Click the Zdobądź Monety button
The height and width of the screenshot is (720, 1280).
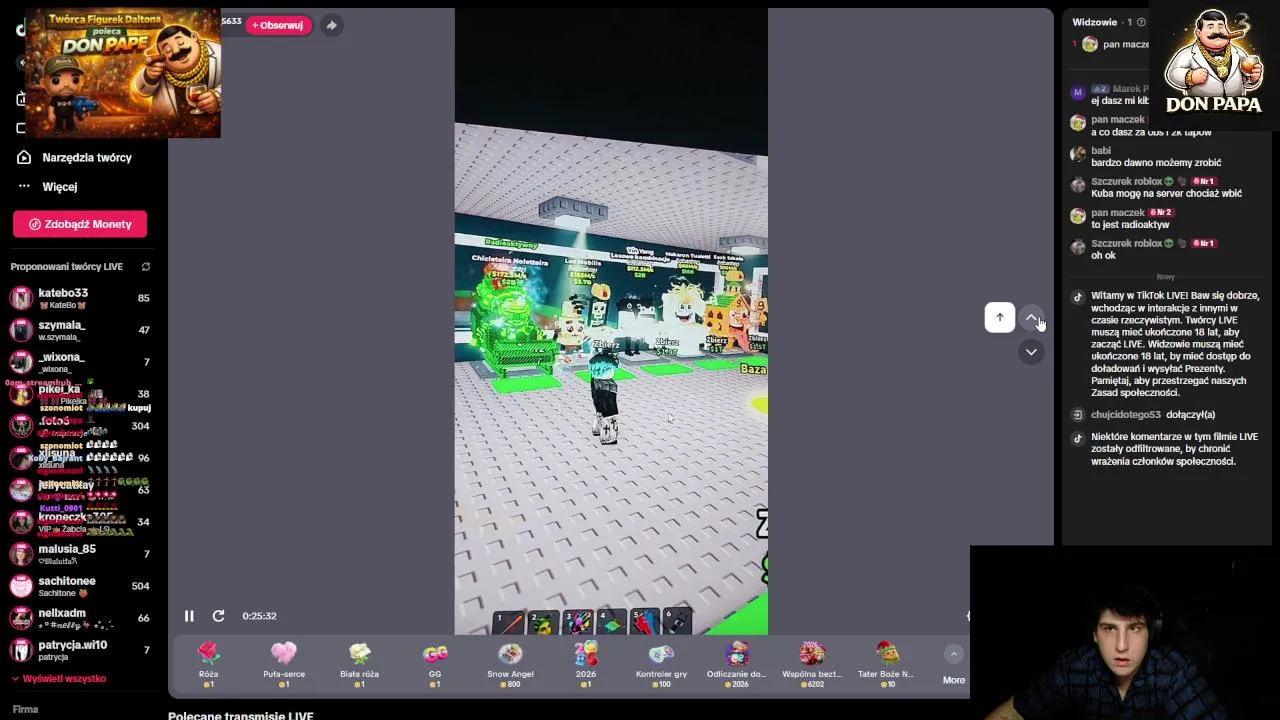pos(80,224)
